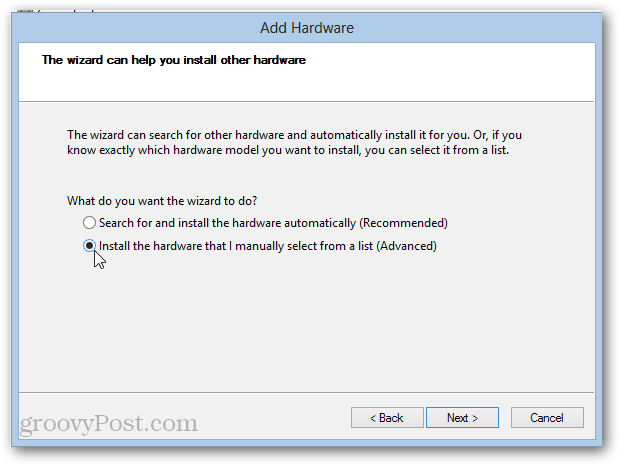This screenshot has height=465, width=620.
Task: Click the groovyPost.com watermark
Action: [109, 423]
